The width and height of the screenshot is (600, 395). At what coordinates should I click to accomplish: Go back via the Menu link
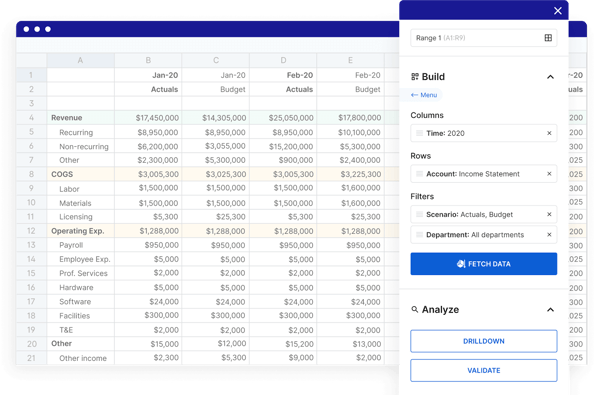[x=424, y=95]
